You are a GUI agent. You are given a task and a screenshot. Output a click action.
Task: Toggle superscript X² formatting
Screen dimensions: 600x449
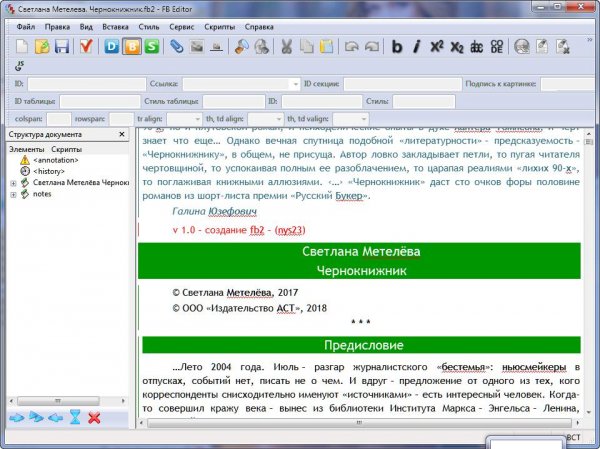(437, 47)
